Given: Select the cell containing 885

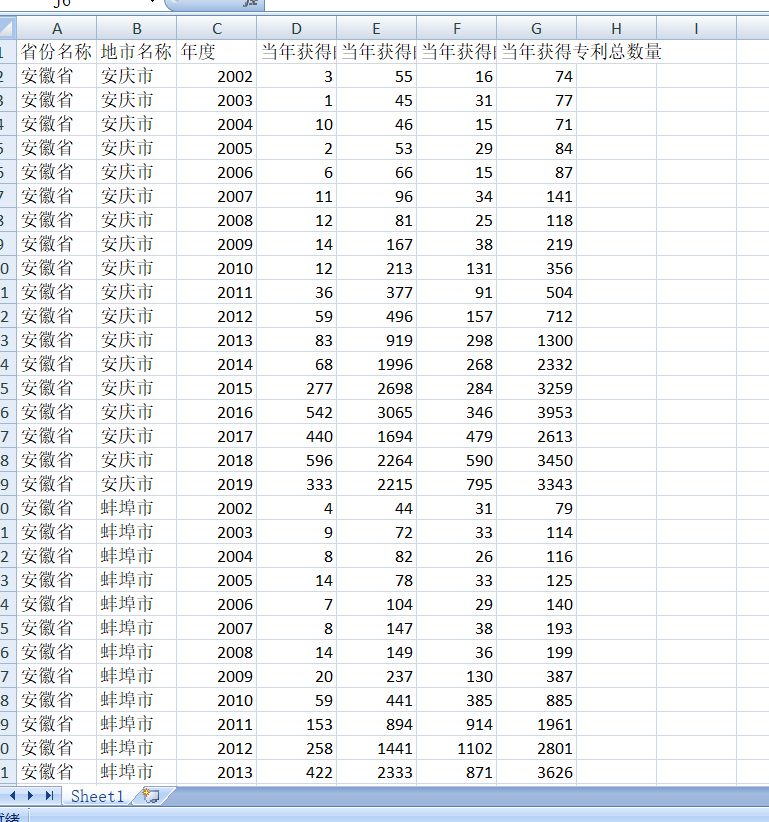Looking at the screenshot, I should pyautogui.click(x=536, y=700).
